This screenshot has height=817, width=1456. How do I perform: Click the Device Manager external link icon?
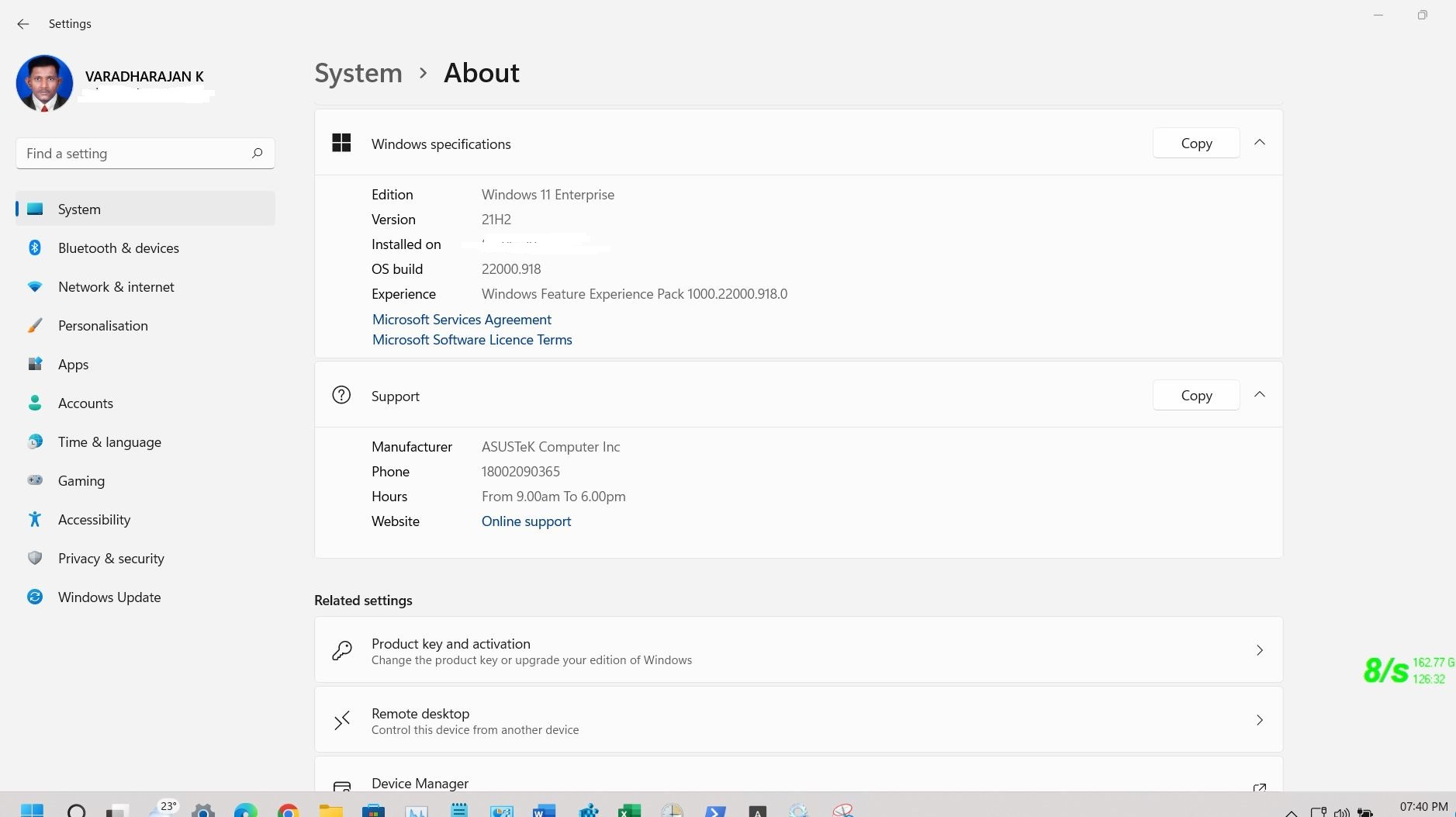1260,787
